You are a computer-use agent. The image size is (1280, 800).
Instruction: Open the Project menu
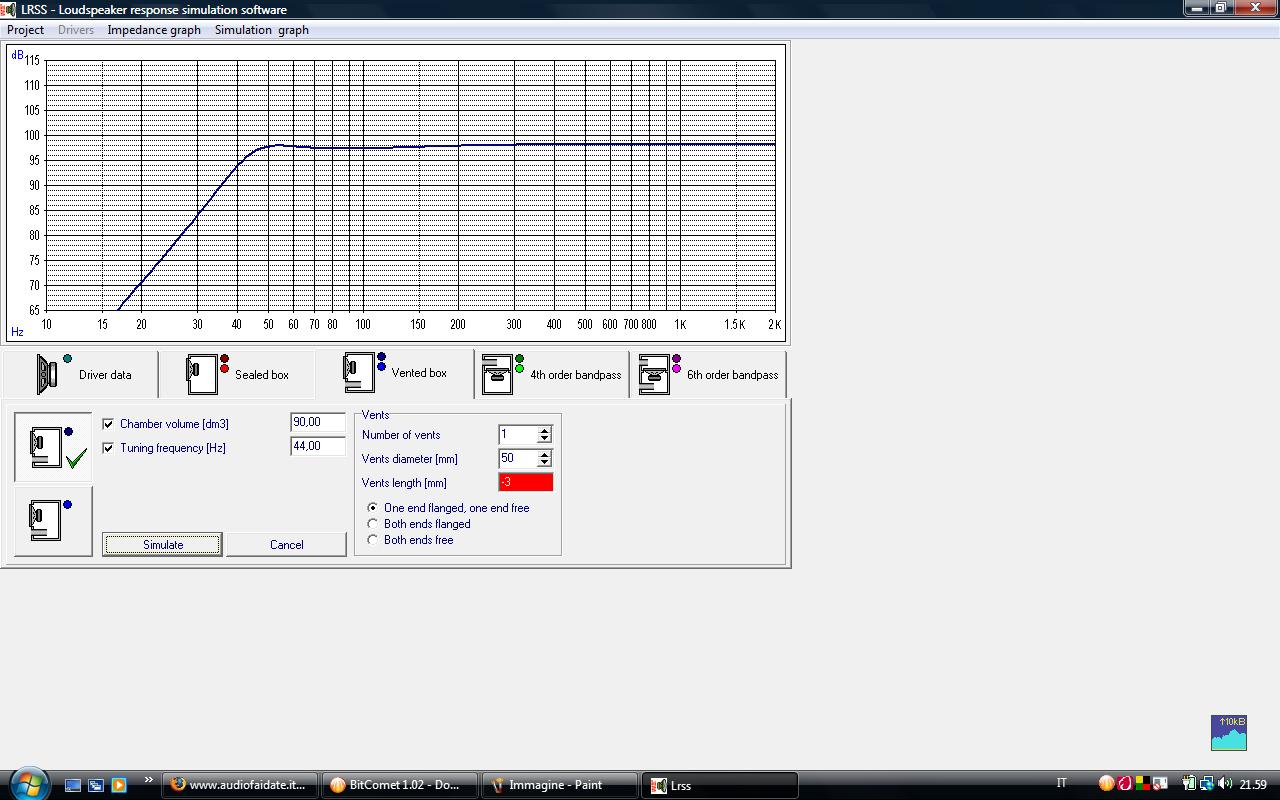(x=26, y=30)
